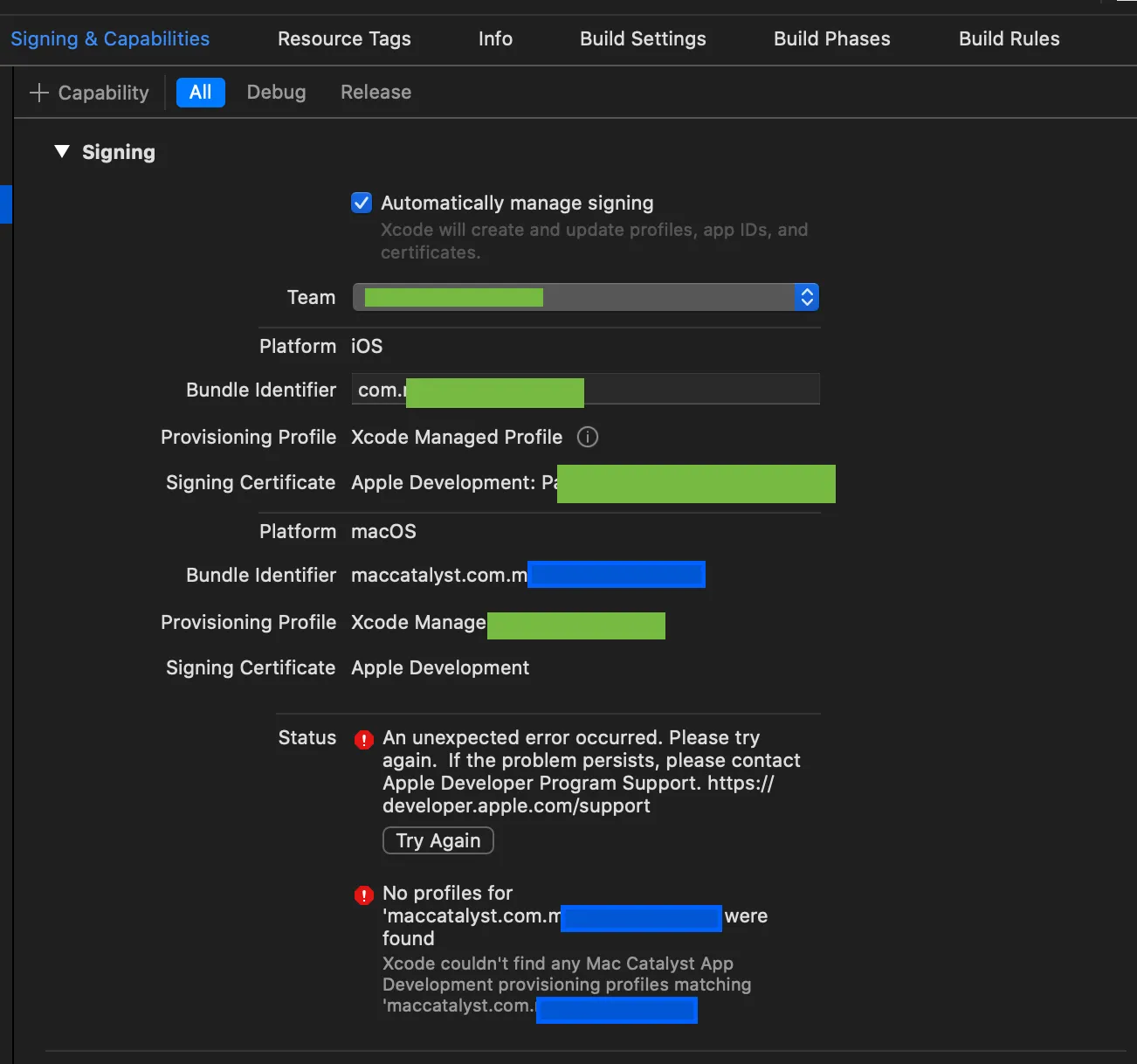1137x1064 pixels.
Task: Uncheck Automatically manage signing checkbox
Action: pyautogui.click(x=362, y=203)
